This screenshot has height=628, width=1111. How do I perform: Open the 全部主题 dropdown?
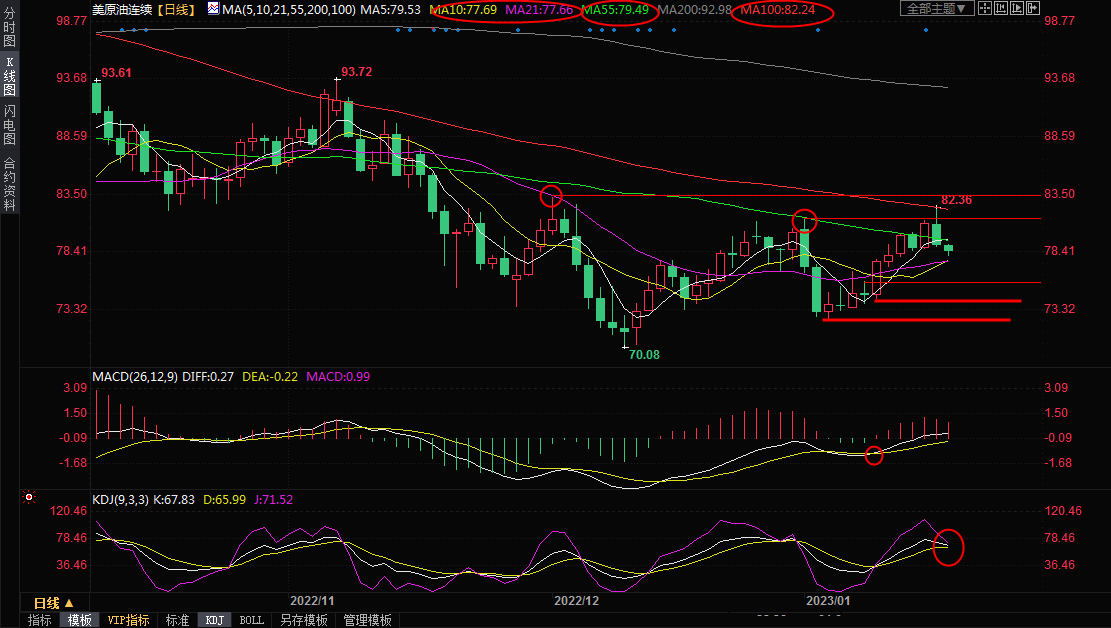tap(937, 9)
